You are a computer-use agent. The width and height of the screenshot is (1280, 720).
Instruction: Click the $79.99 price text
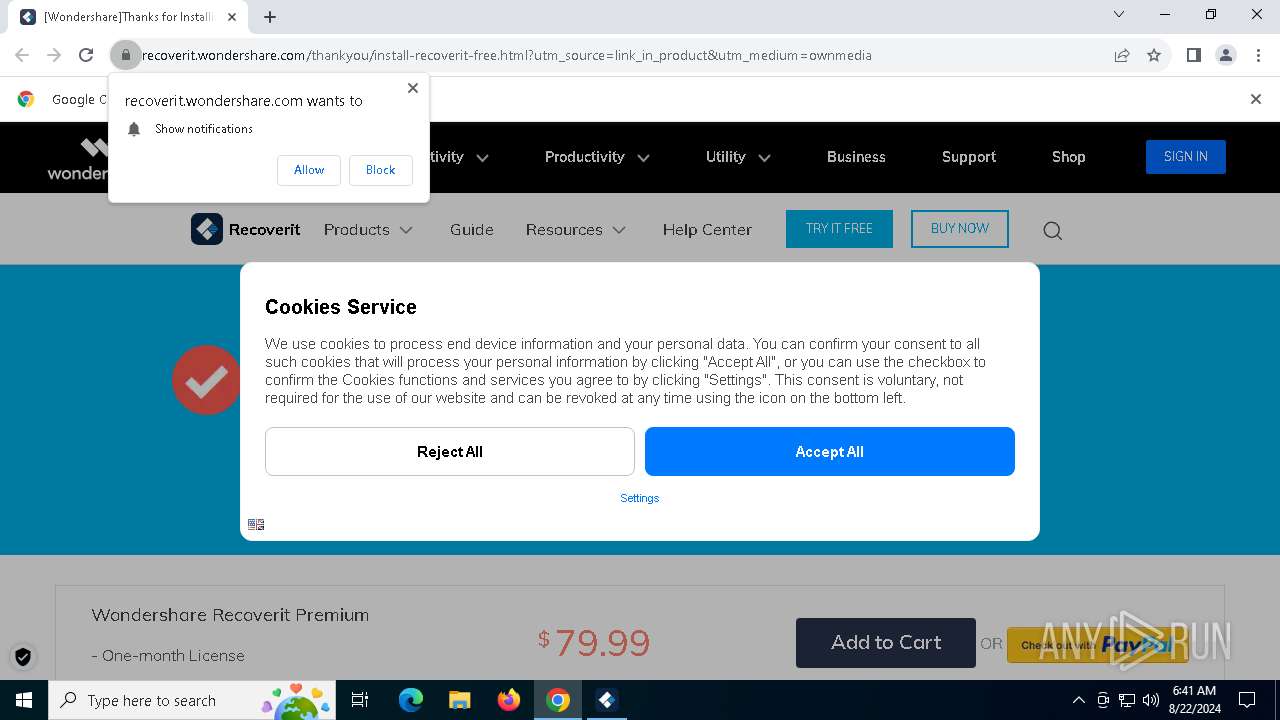[x=594, y=643]
